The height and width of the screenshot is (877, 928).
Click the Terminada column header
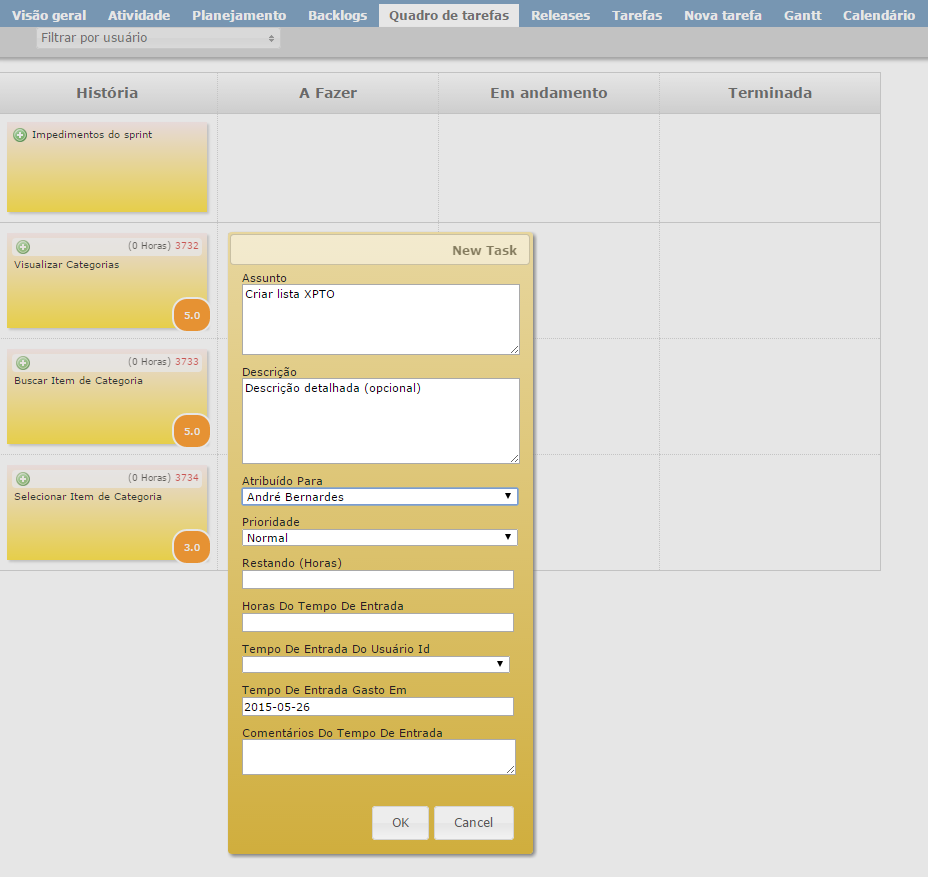769,93
